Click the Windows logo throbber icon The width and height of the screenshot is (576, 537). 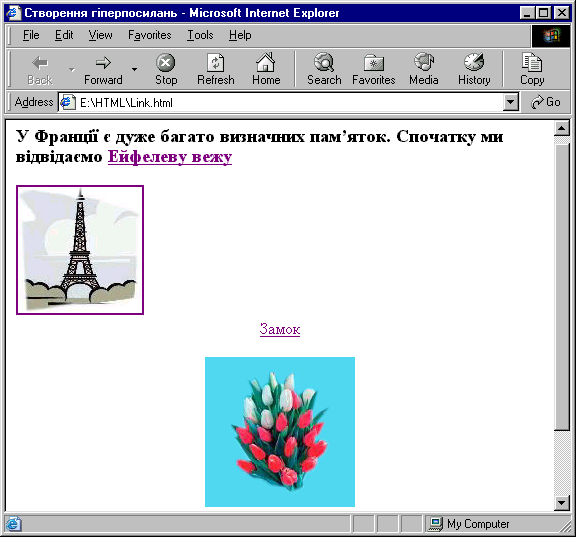(551, 36)
